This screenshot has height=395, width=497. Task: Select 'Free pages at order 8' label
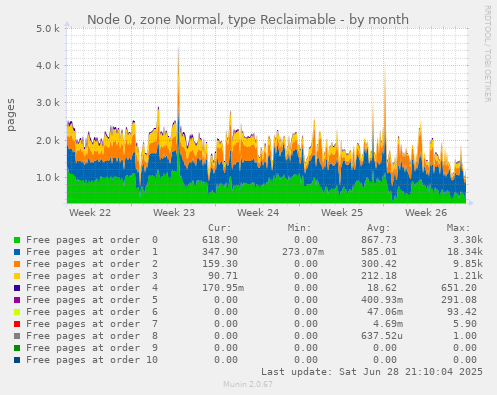[92, 336]
